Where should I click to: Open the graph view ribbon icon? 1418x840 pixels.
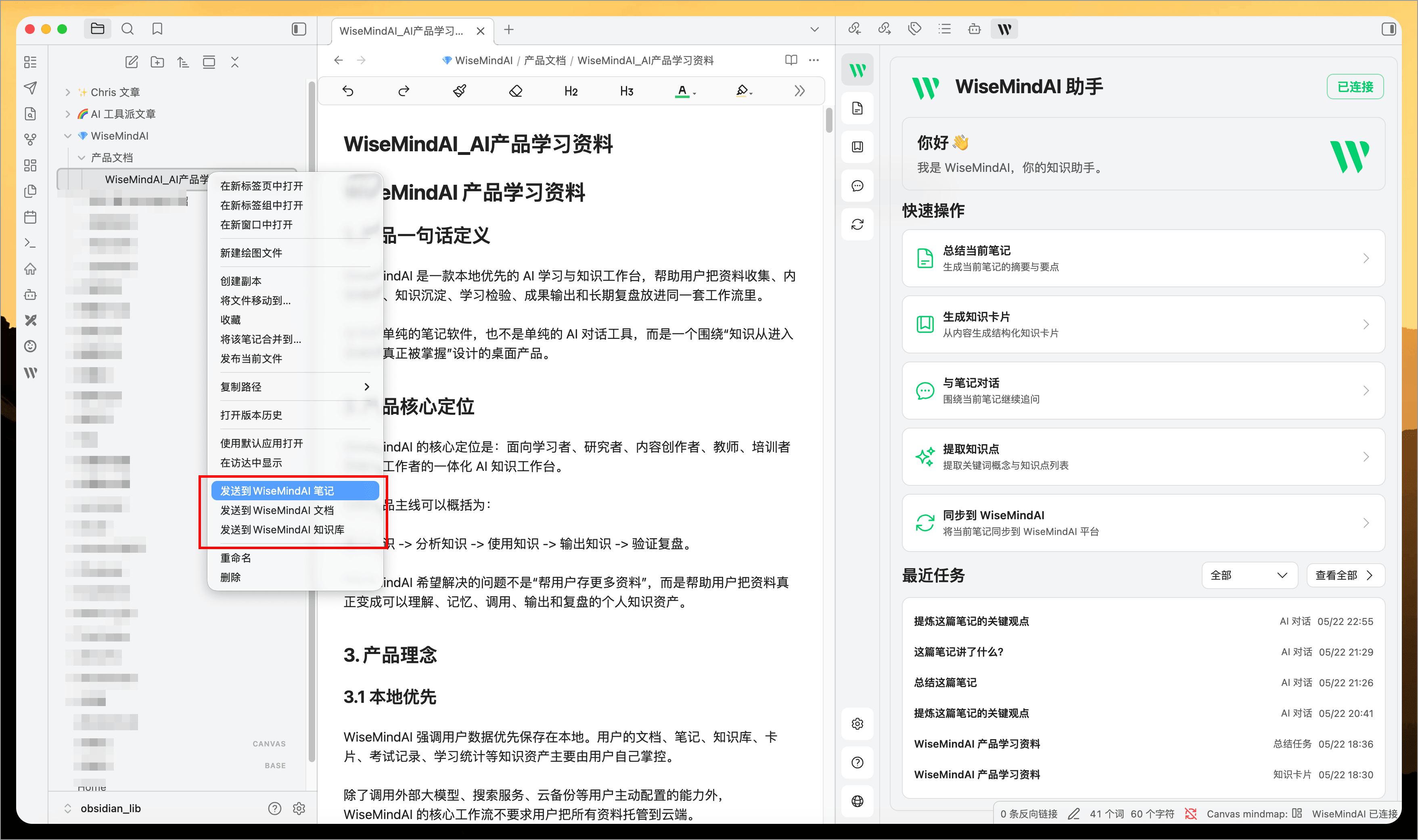click(31, 139)
